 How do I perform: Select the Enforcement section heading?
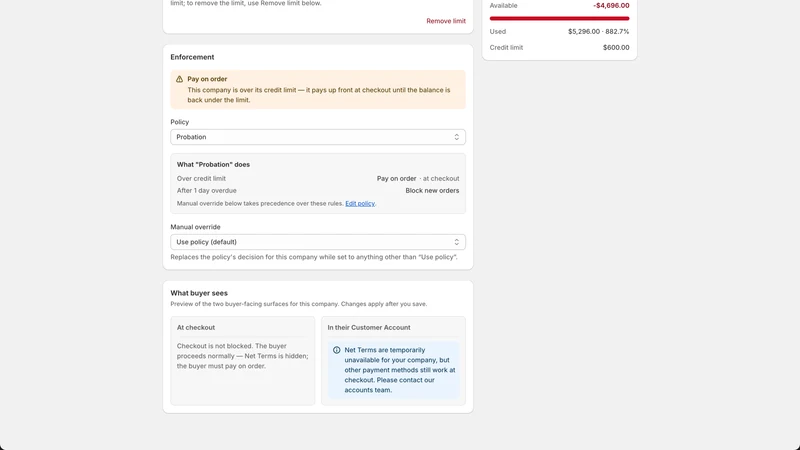click(192, 57)
